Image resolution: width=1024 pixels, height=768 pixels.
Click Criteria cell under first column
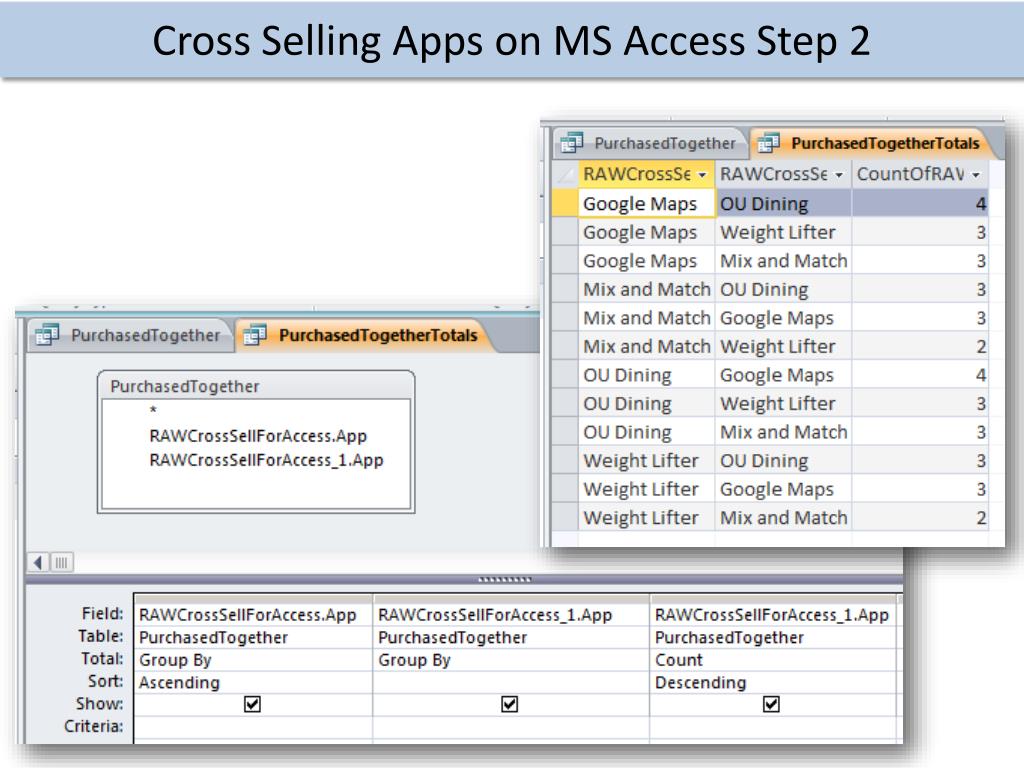tap(253, 726)
